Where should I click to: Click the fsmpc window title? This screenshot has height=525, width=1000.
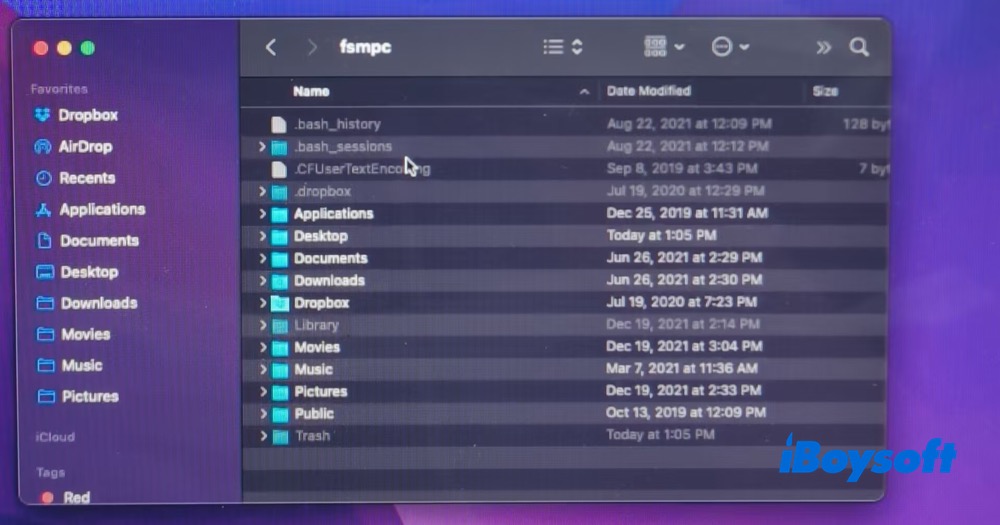[365, 47]
